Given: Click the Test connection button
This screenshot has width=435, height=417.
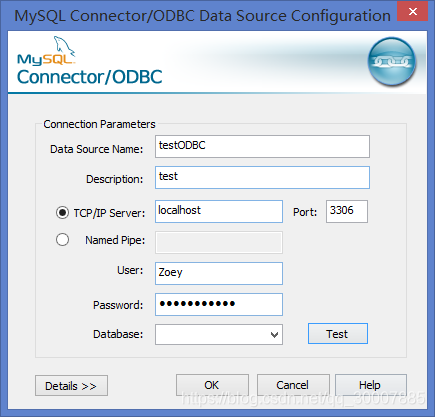Looking at the screenshot, I should tap(338, 333).
